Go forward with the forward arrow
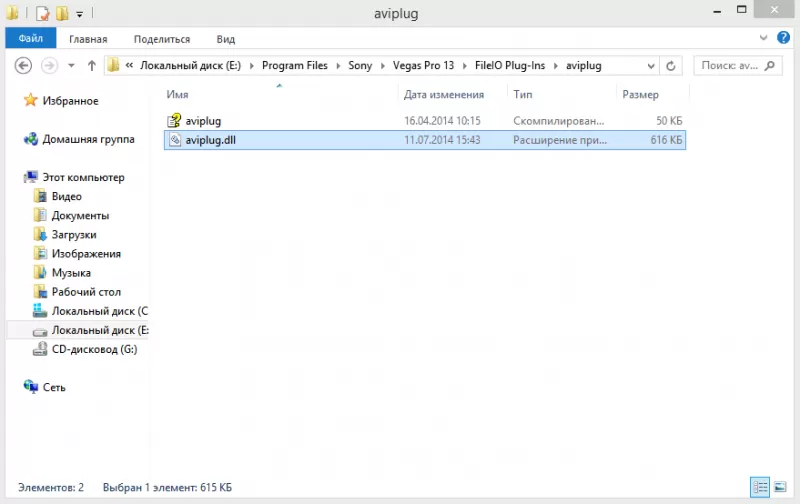800x504 pixels. [49, 66]
